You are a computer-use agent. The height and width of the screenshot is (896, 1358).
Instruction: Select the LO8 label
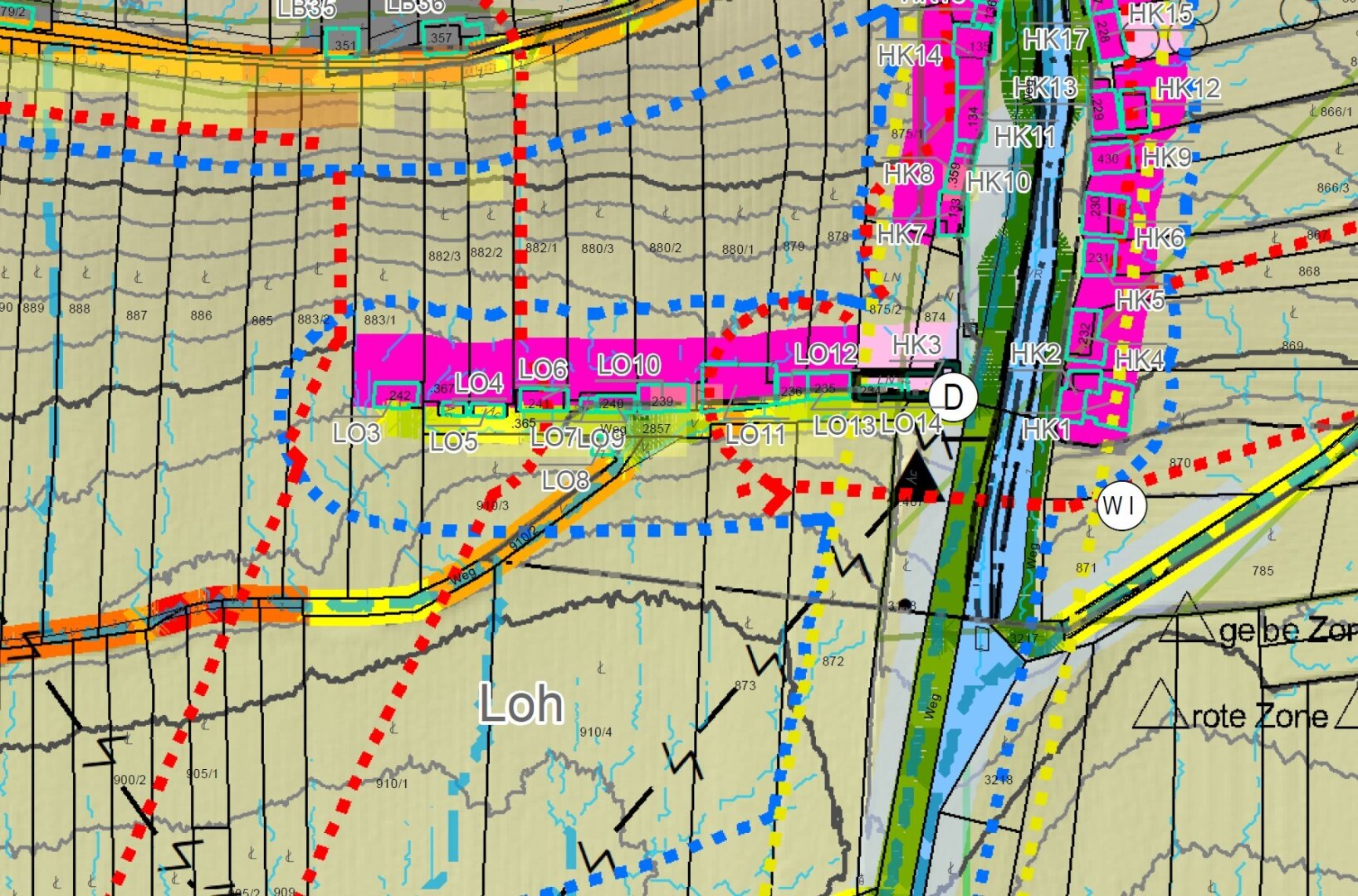(x=564, y=480)
